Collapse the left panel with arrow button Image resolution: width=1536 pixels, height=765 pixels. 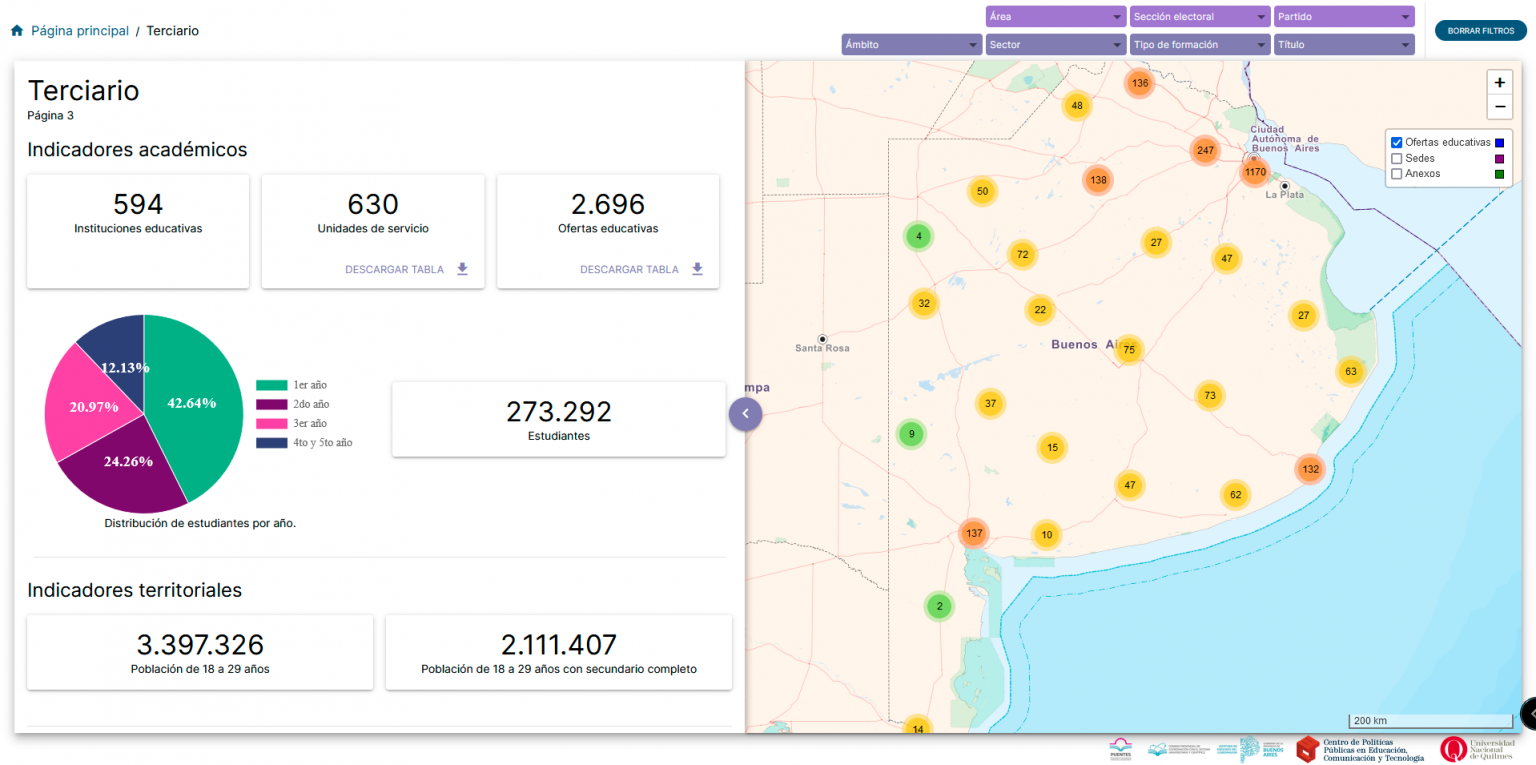[745, 414]
